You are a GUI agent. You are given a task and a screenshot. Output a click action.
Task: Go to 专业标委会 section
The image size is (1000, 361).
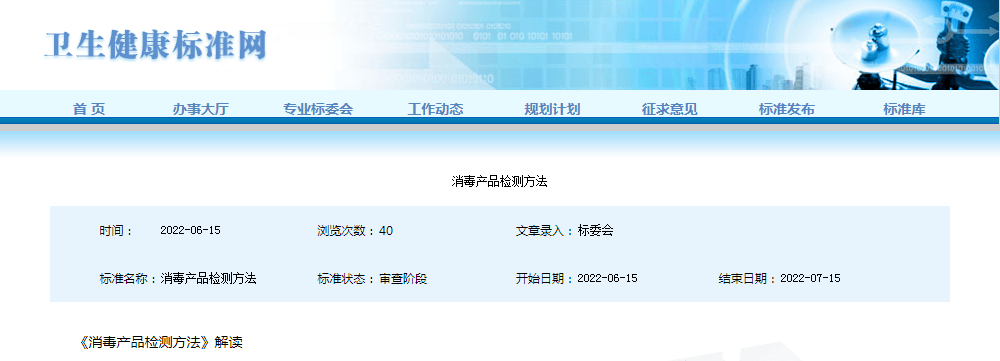(x=318, y=109)
